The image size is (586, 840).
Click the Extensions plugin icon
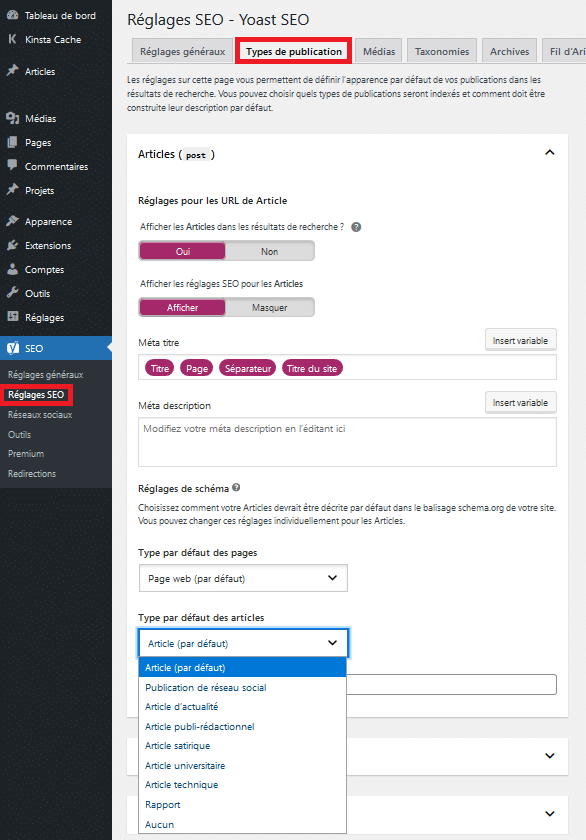coord(12,245)
